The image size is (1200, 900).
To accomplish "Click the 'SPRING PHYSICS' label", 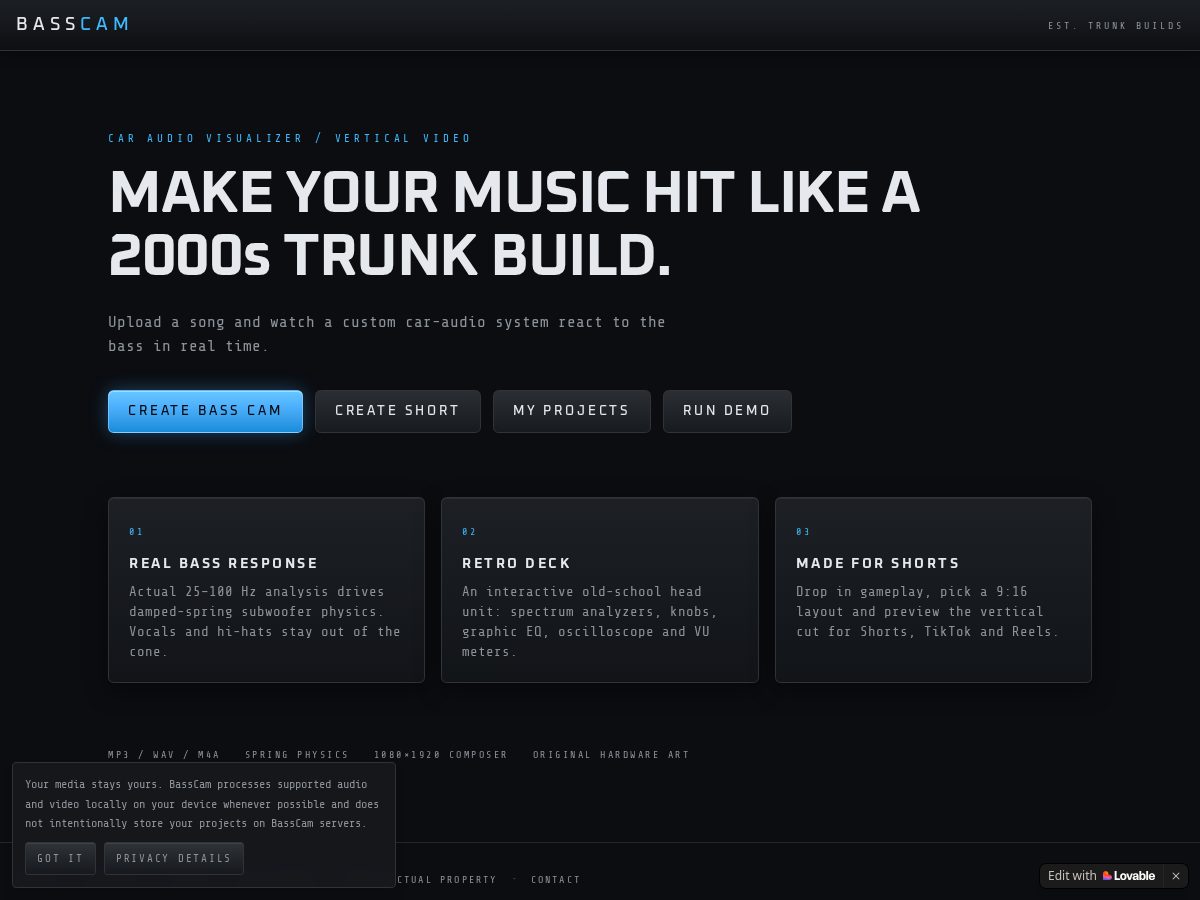I will (x=297, y=755).
